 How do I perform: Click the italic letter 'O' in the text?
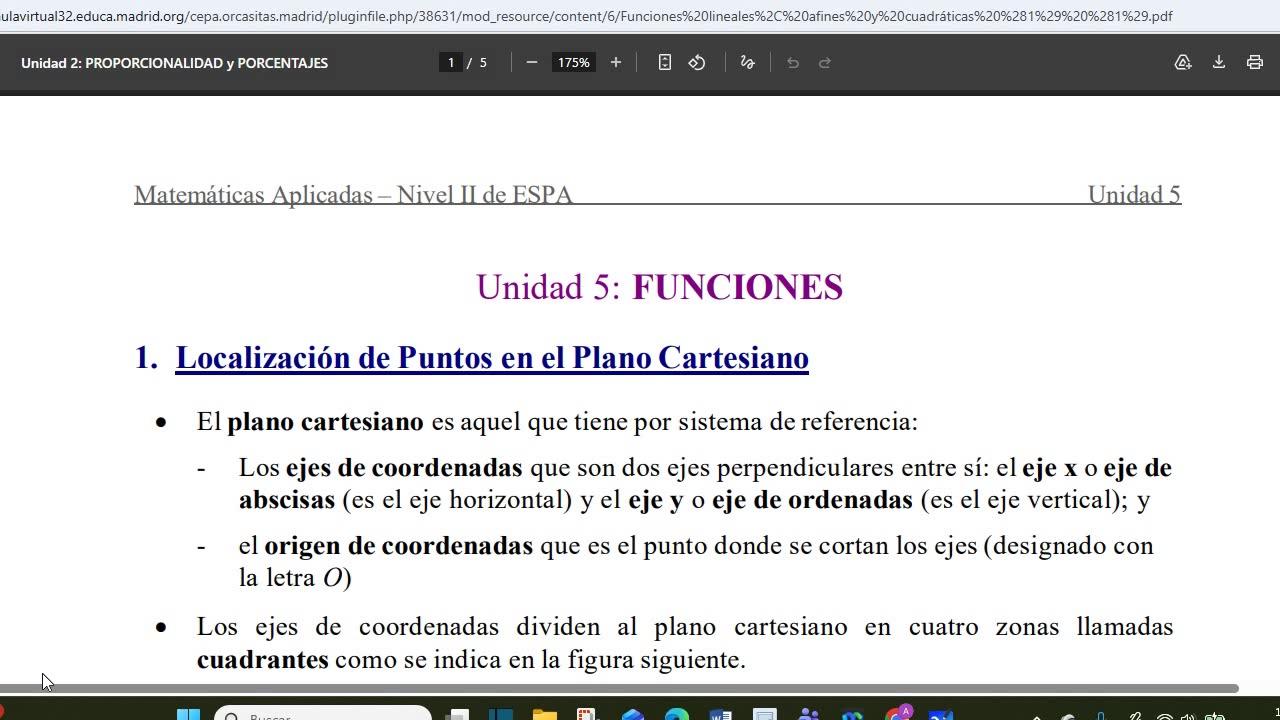pos(333,578)
